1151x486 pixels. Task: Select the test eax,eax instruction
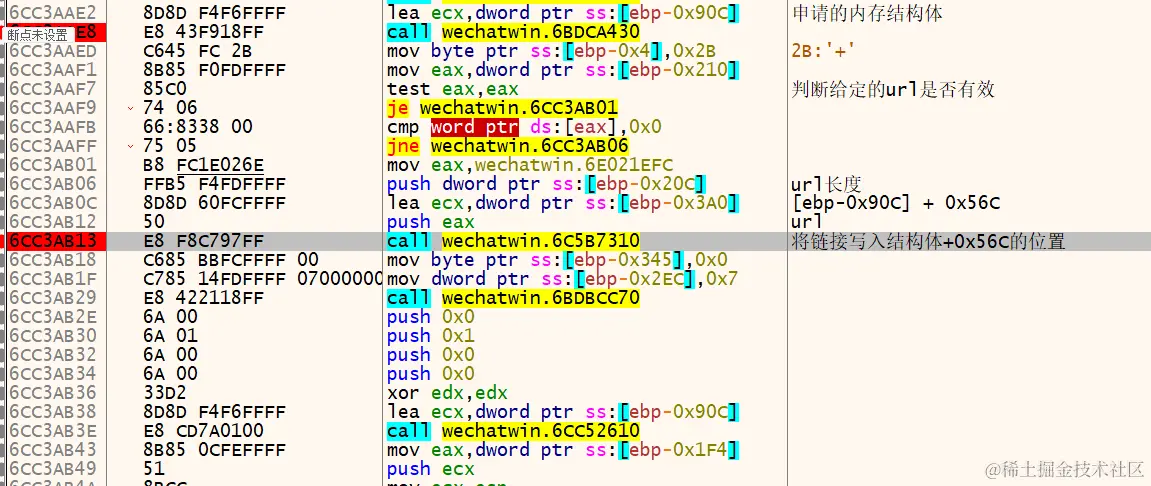(x=453, y=90)
